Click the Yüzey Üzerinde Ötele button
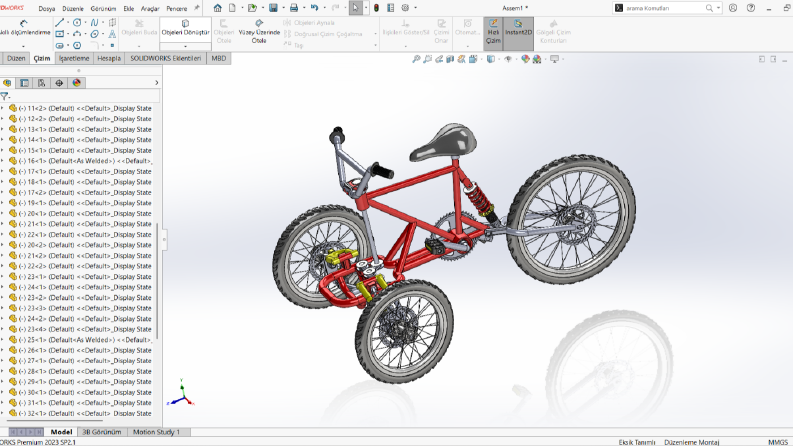Viewport: 793px width, 446px height. tap(259, 31)
